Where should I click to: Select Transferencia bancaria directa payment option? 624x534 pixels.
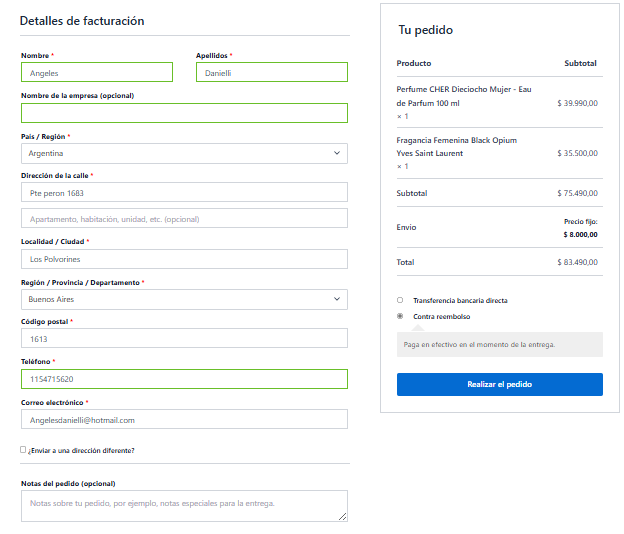pos(400,300)
